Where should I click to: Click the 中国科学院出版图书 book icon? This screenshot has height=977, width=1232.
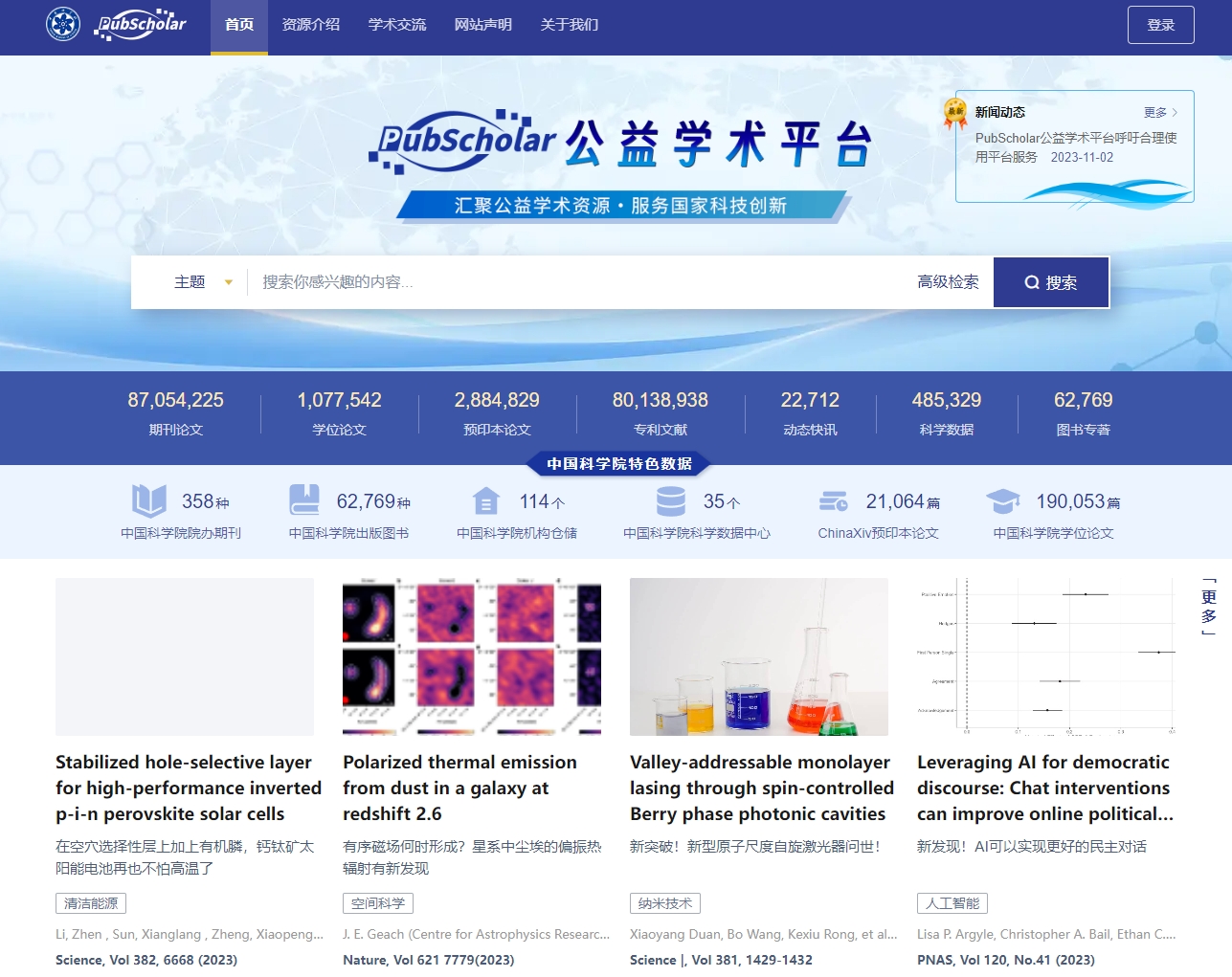(x=304, y=500)
